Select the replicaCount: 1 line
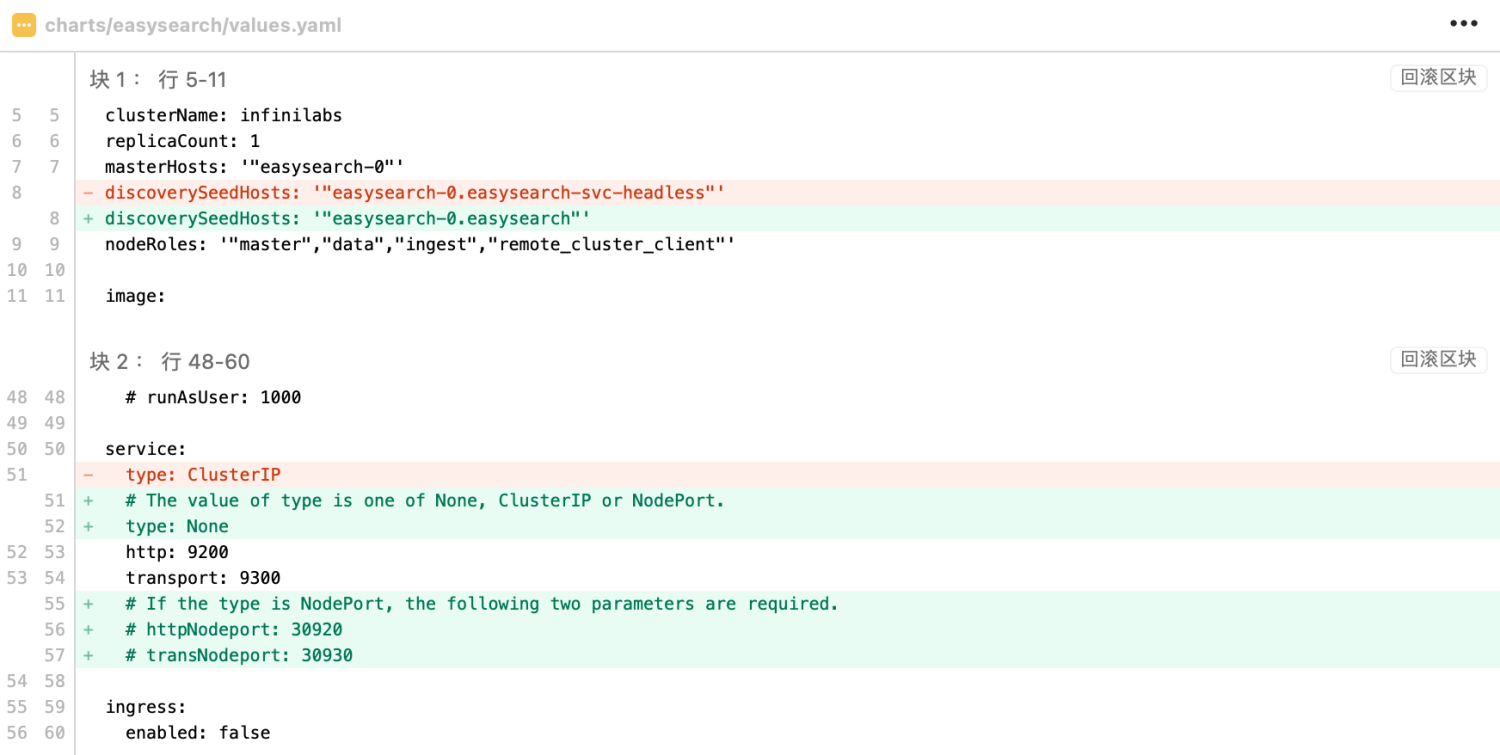Viewport: 1500px width, 755px height. 182,141
